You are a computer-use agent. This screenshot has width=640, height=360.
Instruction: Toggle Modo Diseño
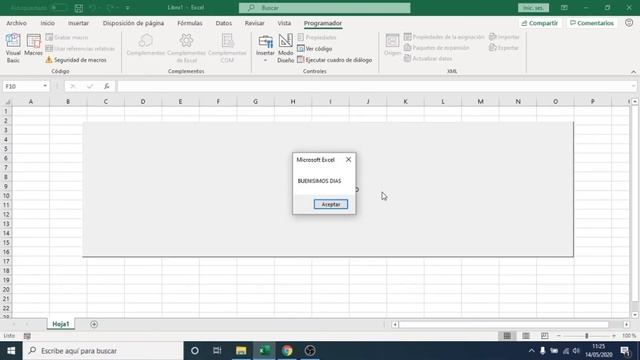point(285,48)
